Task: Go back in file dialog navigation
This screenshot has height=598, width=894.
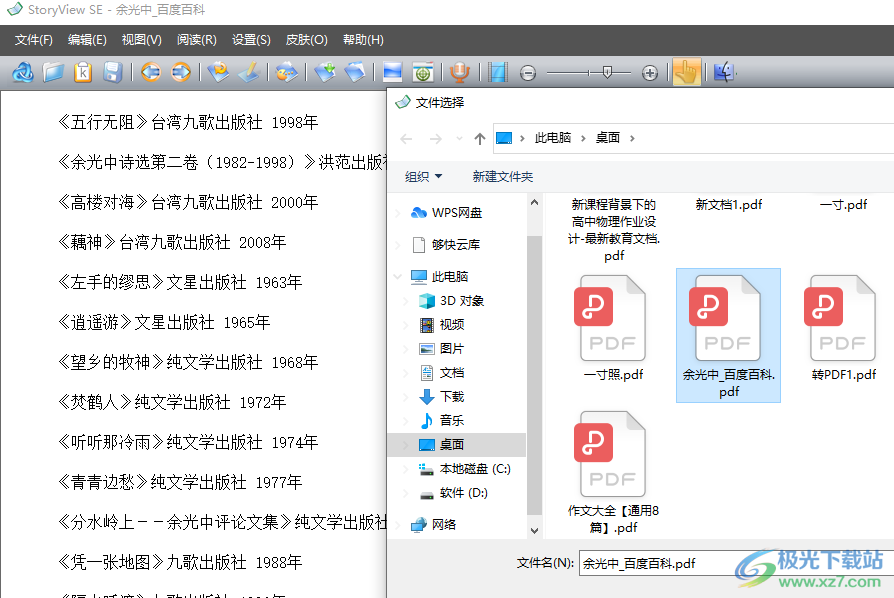Action: tap(406, 139)
